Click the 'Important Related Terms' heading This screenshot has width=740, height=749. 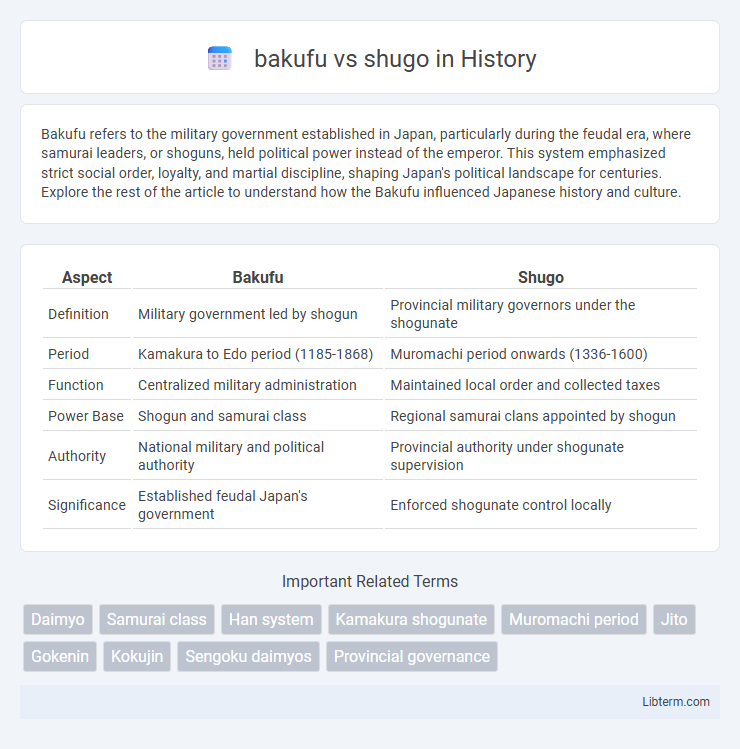(x=370, y=581)
